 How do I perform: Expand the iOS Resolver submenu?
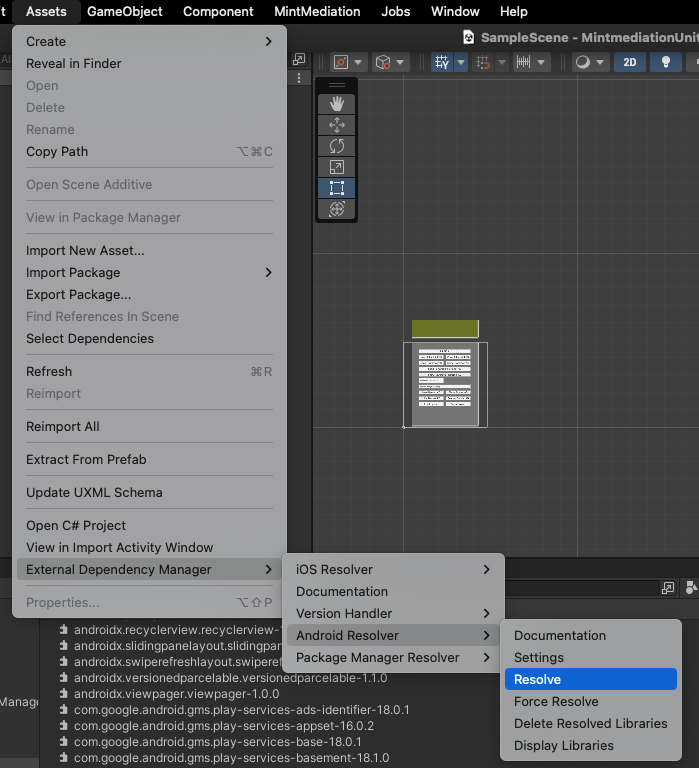tap(393, 569)
